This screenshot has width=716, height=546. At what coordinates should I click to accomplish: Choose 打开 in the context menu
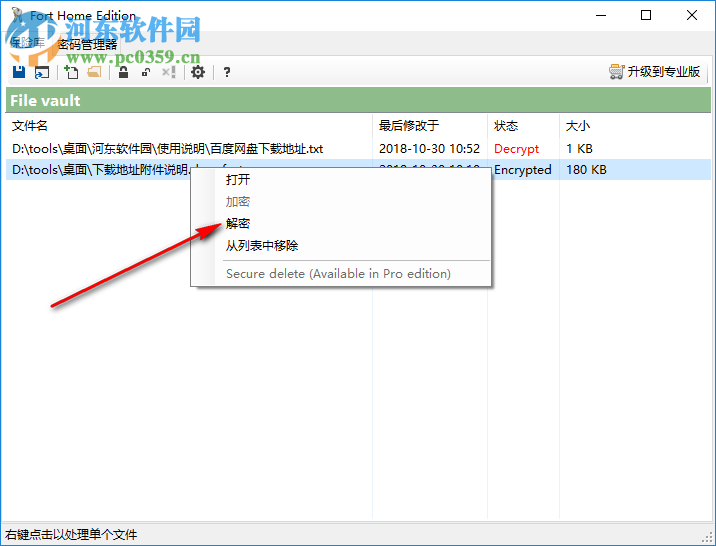[x=237, y=179]
